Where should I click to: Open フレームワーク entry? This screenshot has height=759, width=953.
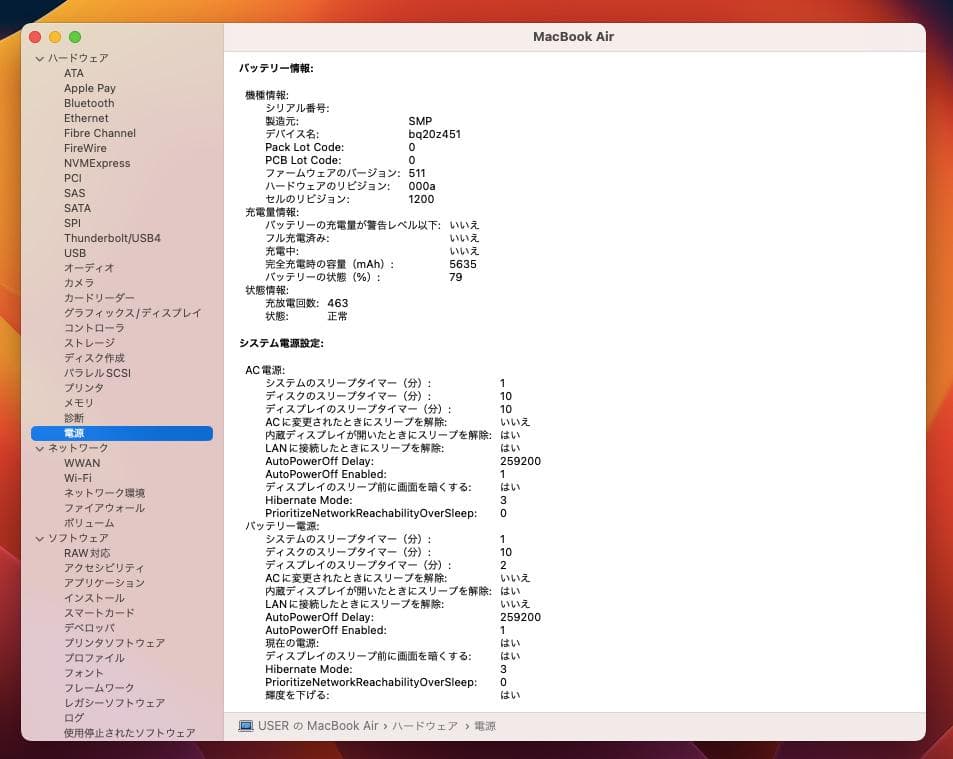[99, 688]
